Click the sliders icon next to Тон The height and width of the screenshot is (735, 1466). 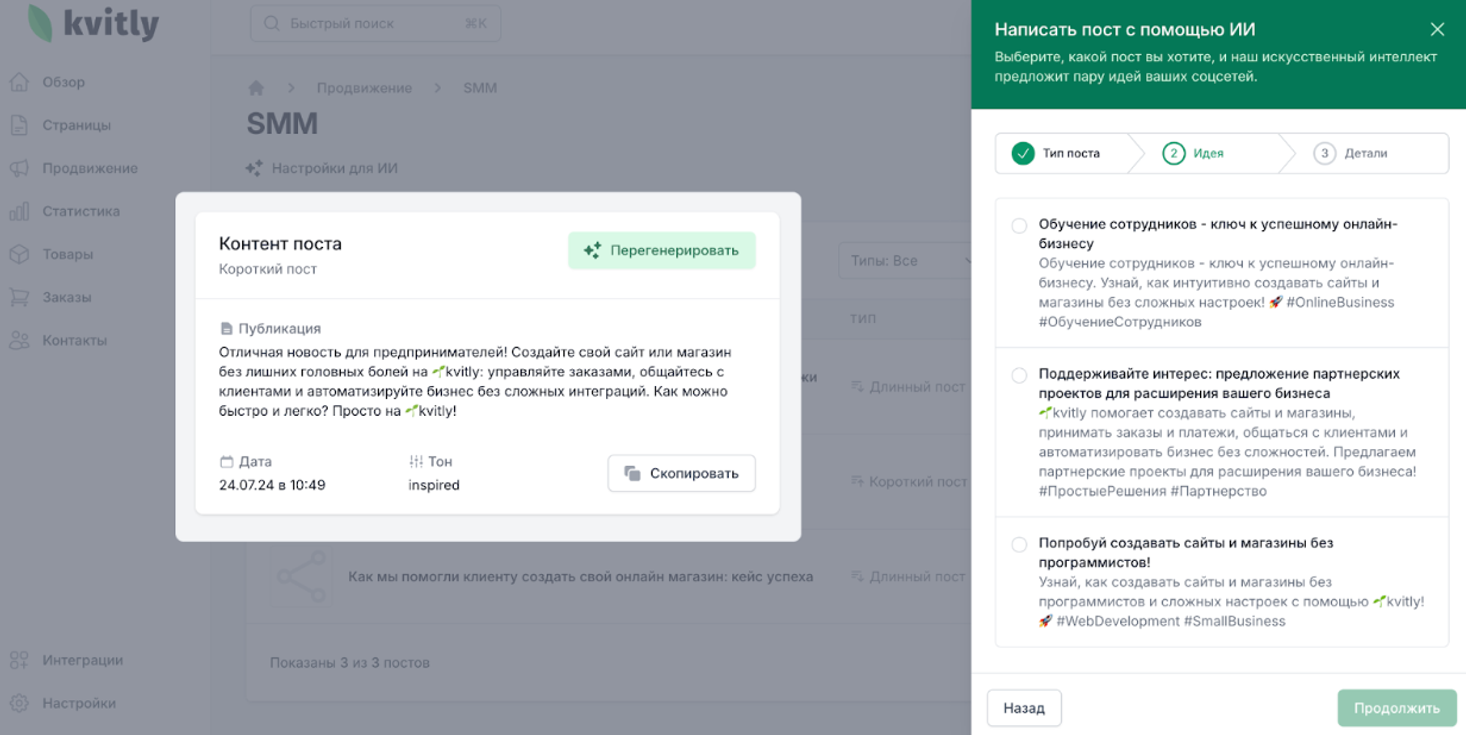tap(415, 462)
